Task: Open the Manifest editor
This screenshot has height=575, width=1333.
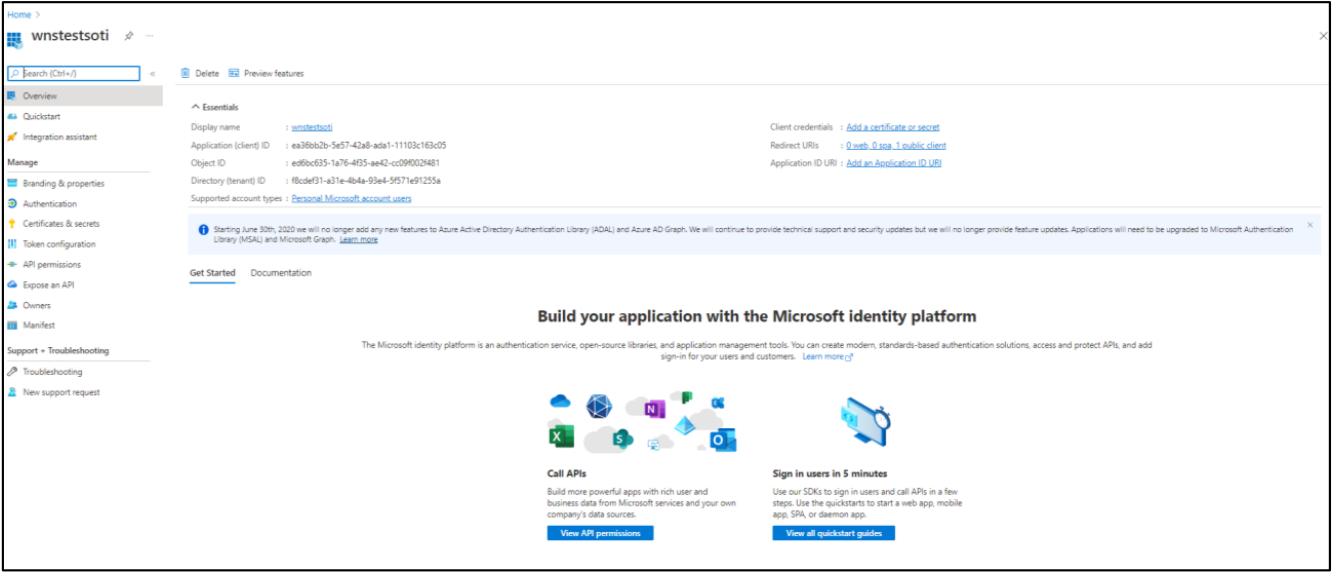Action: 39,325
